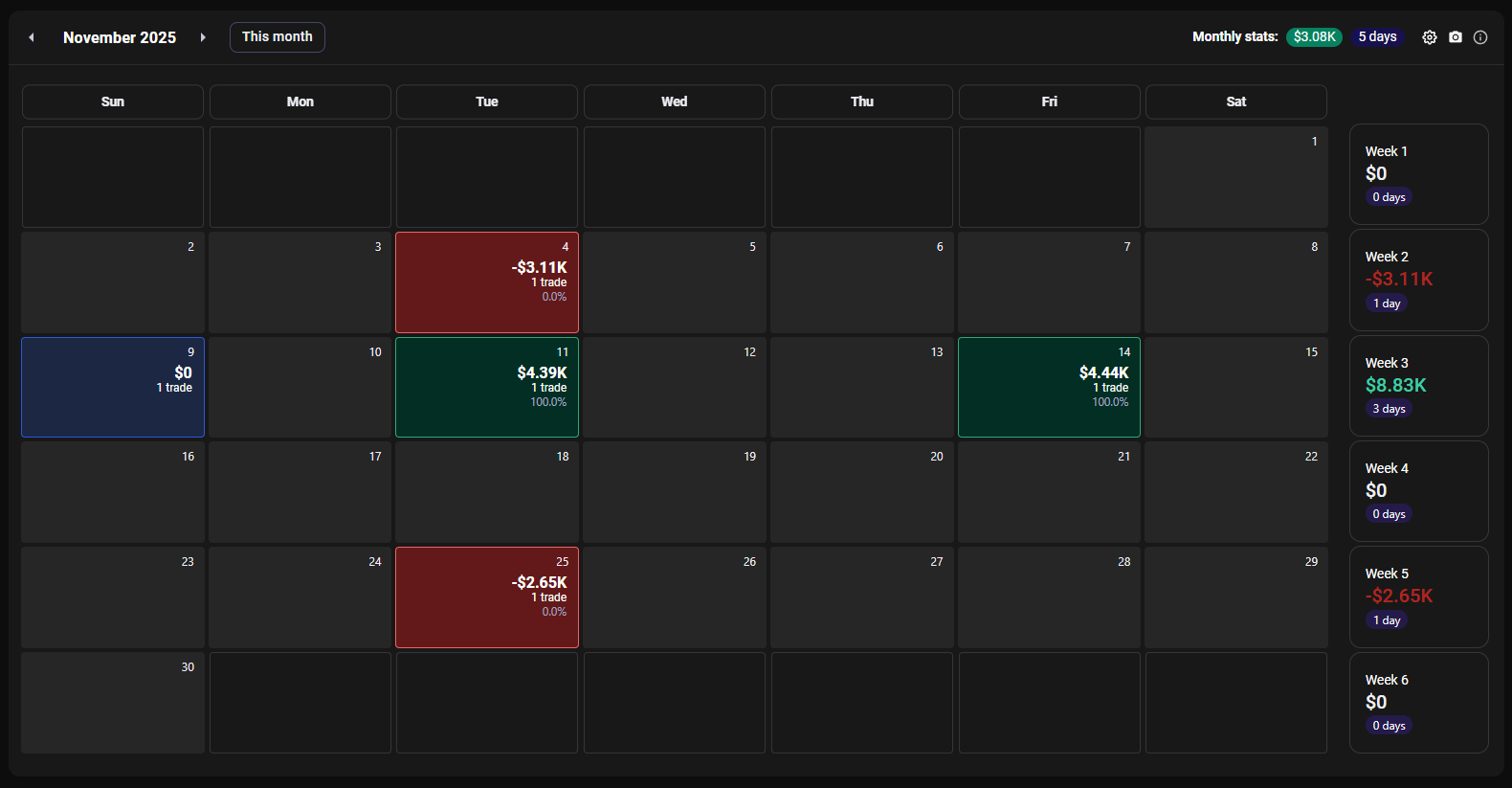This screenshot has width=1512, height=788.
Task: Open November 25 losing day cell
Action: click(486, 597)
